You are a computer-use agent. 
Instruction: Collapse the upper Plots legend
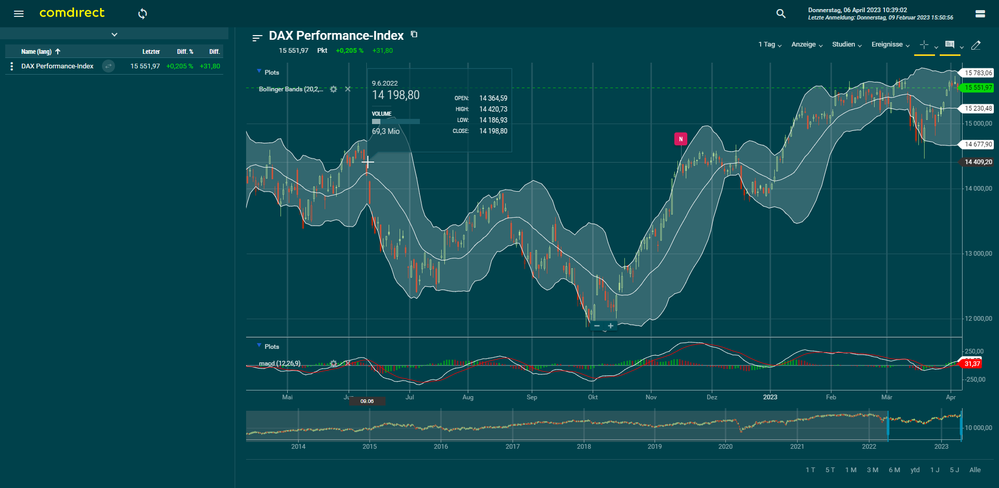(260, 72)
